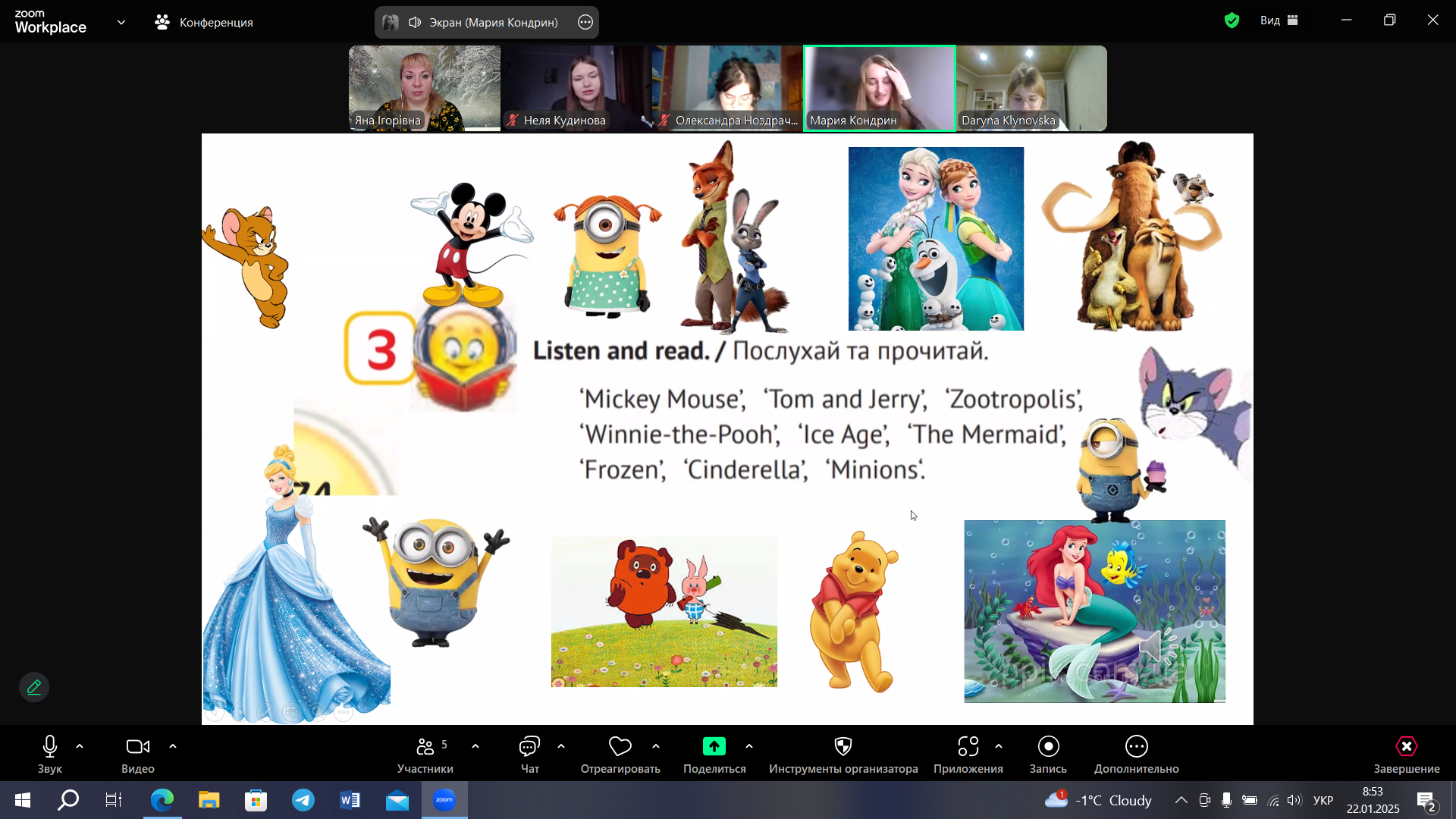
Task: Toggle camera with the Видео button
Action: pos(138,755)
